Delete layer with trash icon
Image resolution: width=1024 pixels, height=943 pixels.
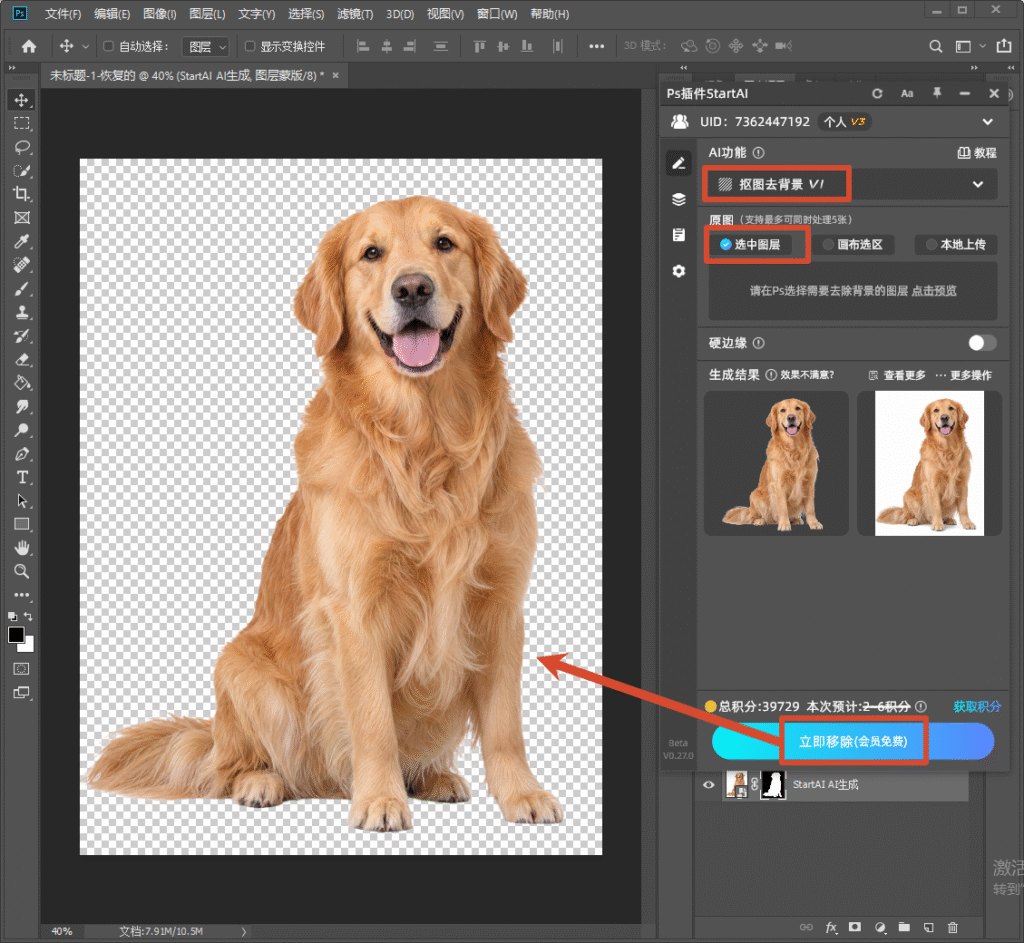click(x=953, y=927)
